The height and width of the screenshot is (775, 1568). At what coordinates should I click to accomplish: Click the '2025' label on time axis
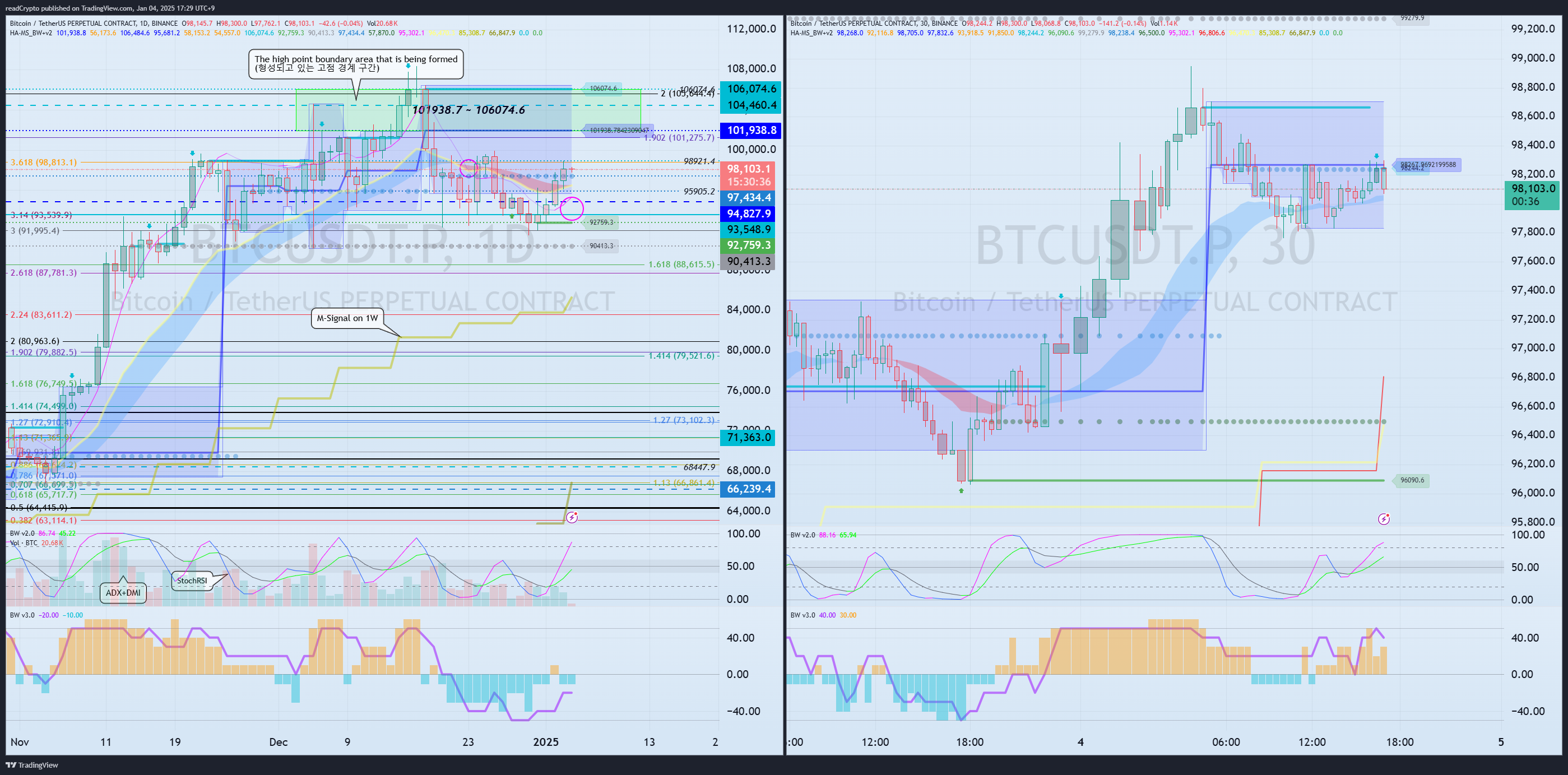[x=545, y=741]
